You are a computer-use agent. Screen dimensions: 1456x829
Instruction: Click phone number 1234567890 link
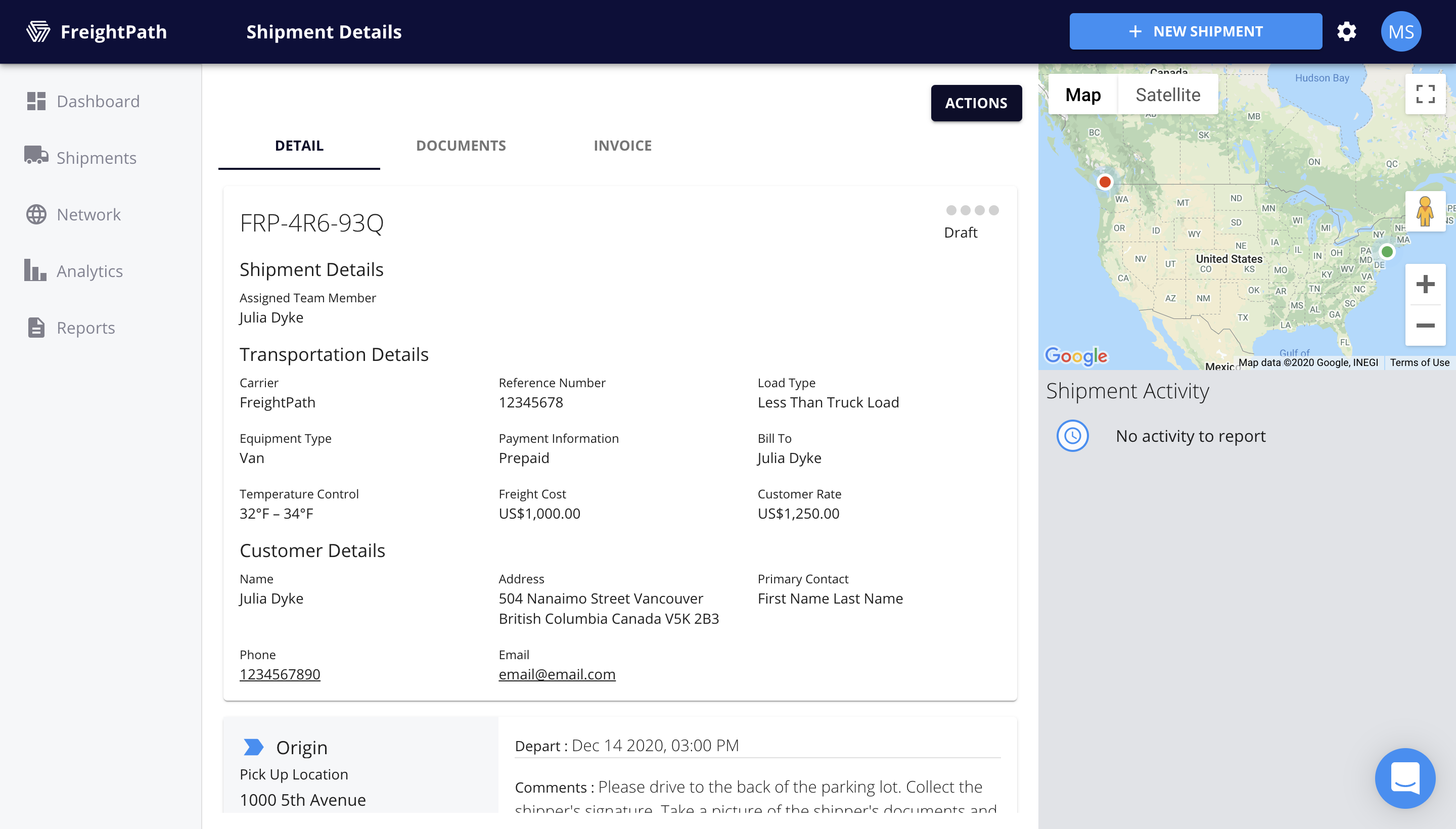tap(280, 674)
